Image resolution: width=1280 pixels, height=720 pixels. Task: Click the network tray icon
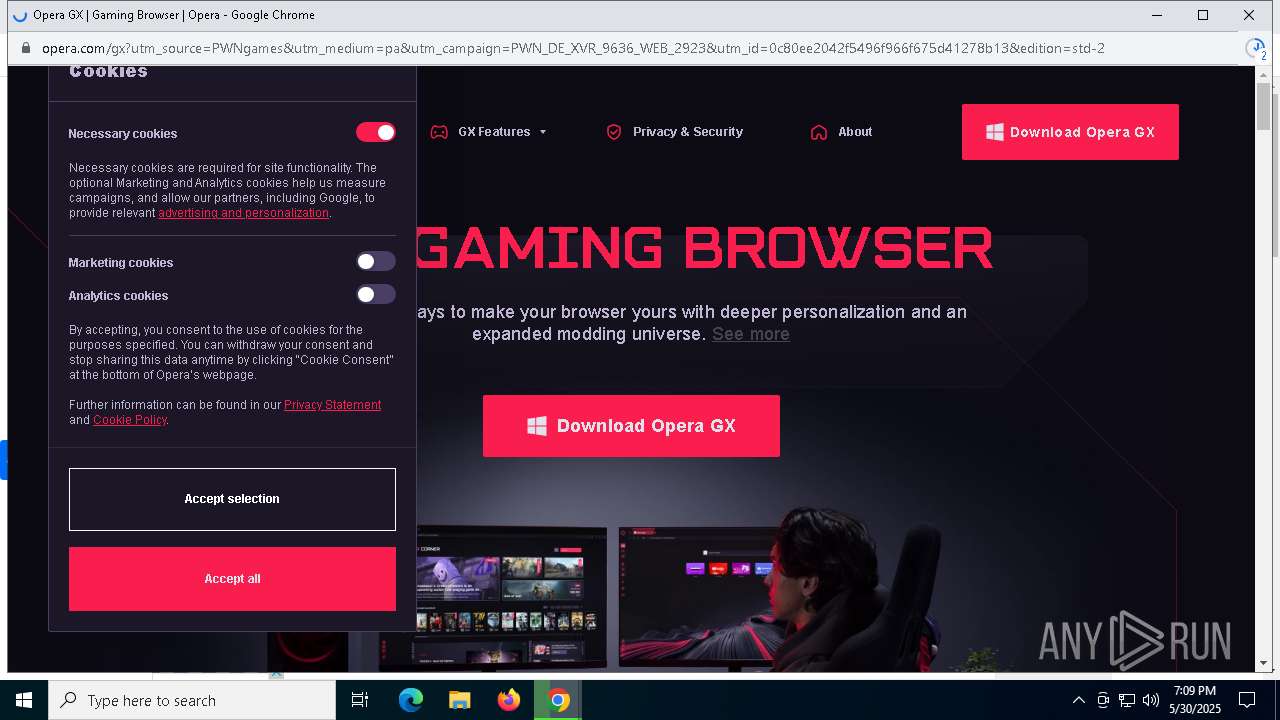pyautogui.click(x=1127, y=700)
